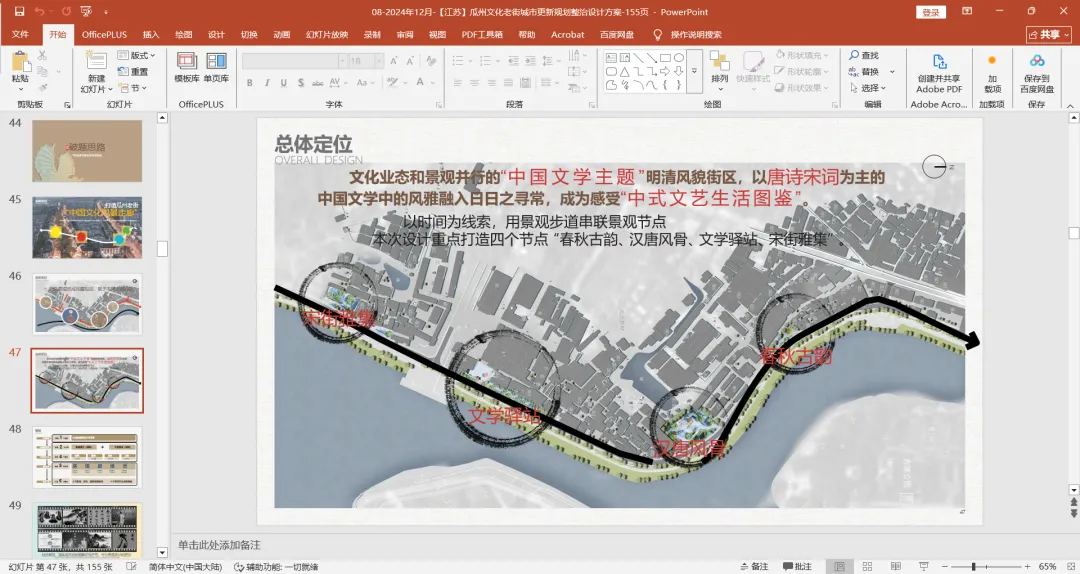Expand the Layout (版式) dropdown
Image resolution: width=1080 pixels, height=574 pixels.
(x=136, y=55)
